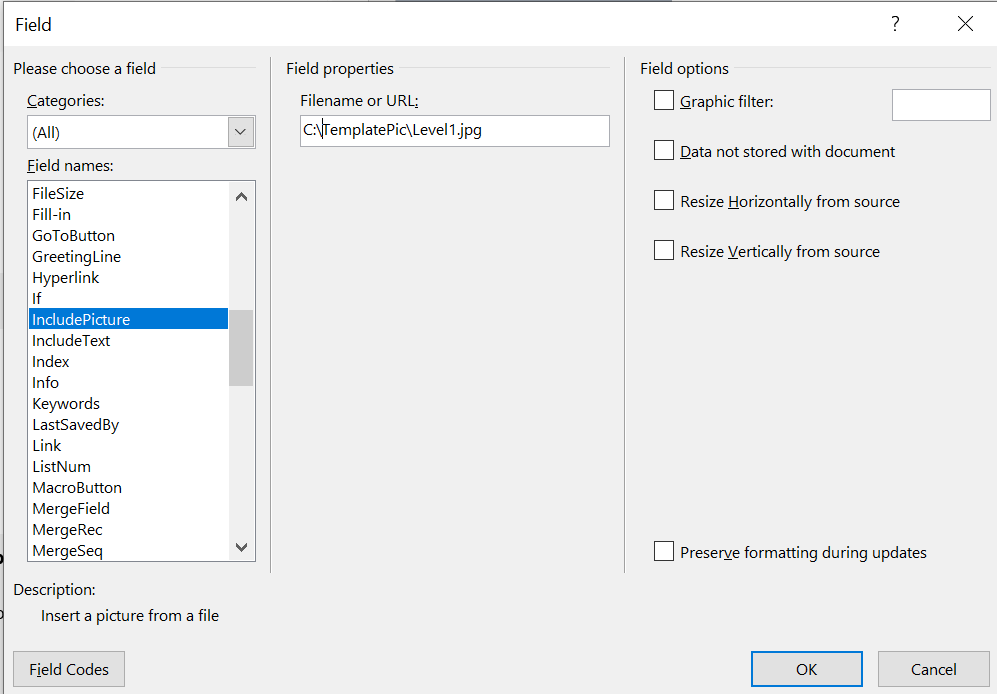Select the If field name
The width and height of the screenshot is (997, 694).
coord(128,298)
